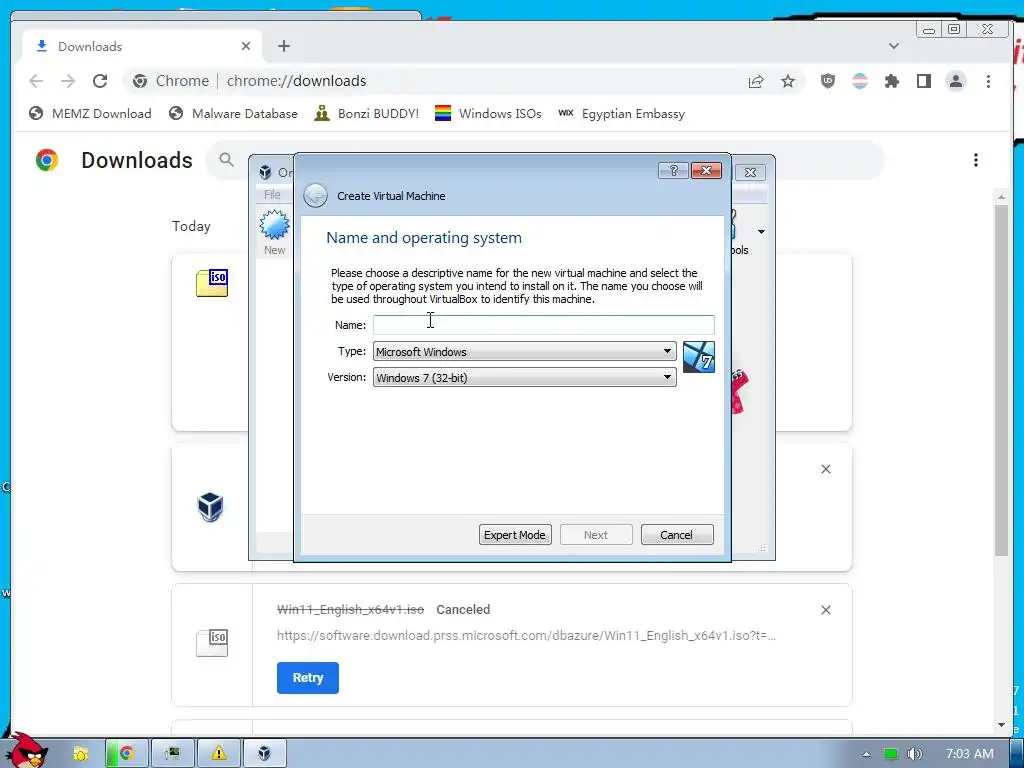Screen dimensions: 1024x768
Task: Open Windows ISOs bookmark
Action: coord(488,114)
